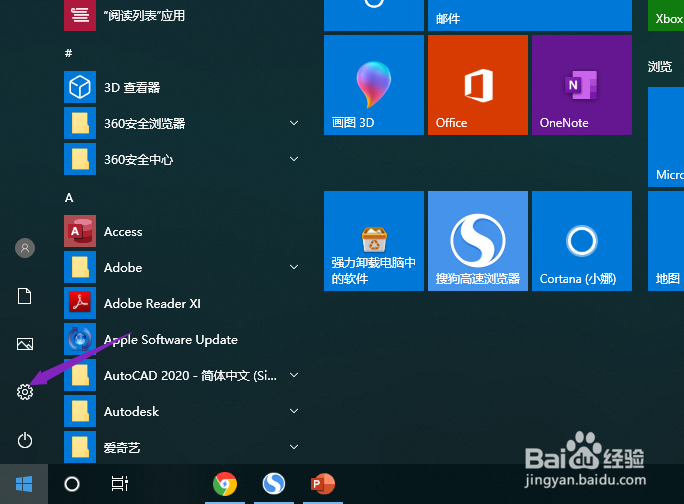Screen dimensions: 684x504
Task: Open the 地图 tile
Action: 666,241
